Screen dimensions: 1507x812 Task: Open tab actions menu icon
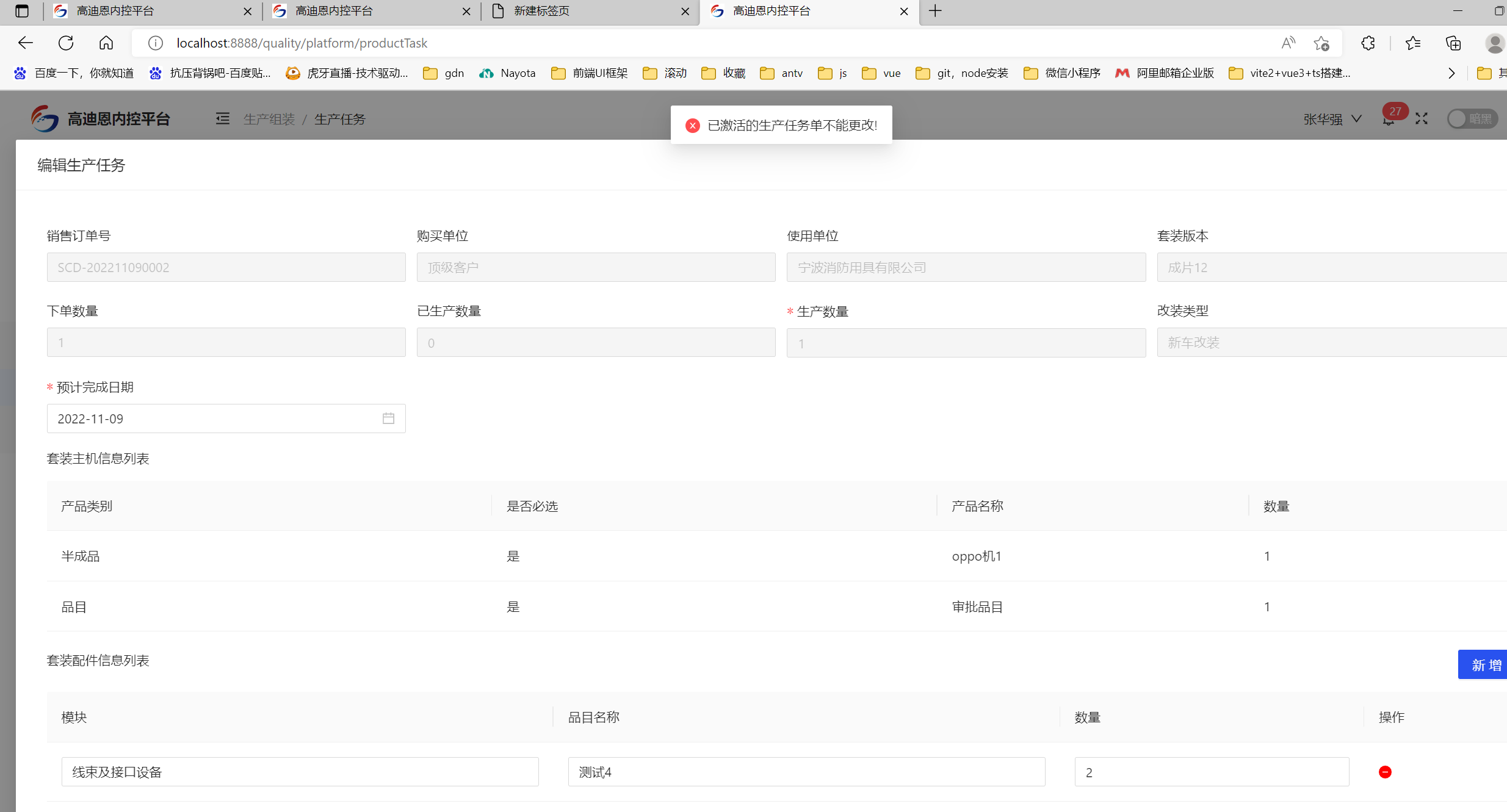(22, 11)
